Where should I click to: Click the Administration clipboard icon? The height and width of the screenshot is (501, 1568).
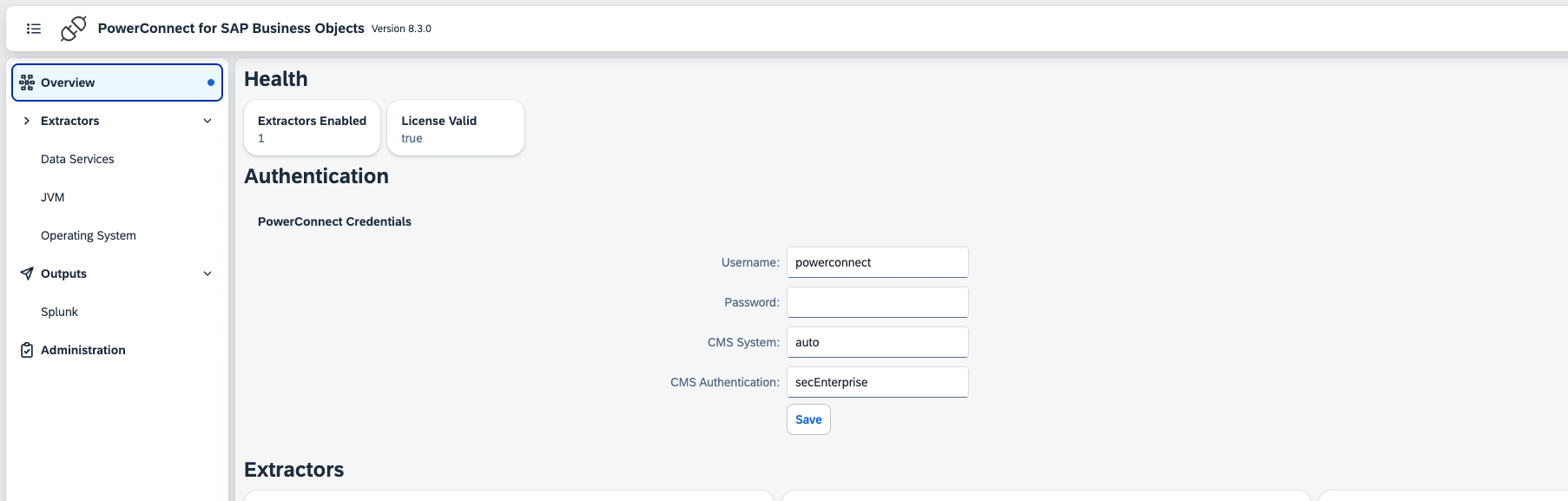[x=27, y=350]
